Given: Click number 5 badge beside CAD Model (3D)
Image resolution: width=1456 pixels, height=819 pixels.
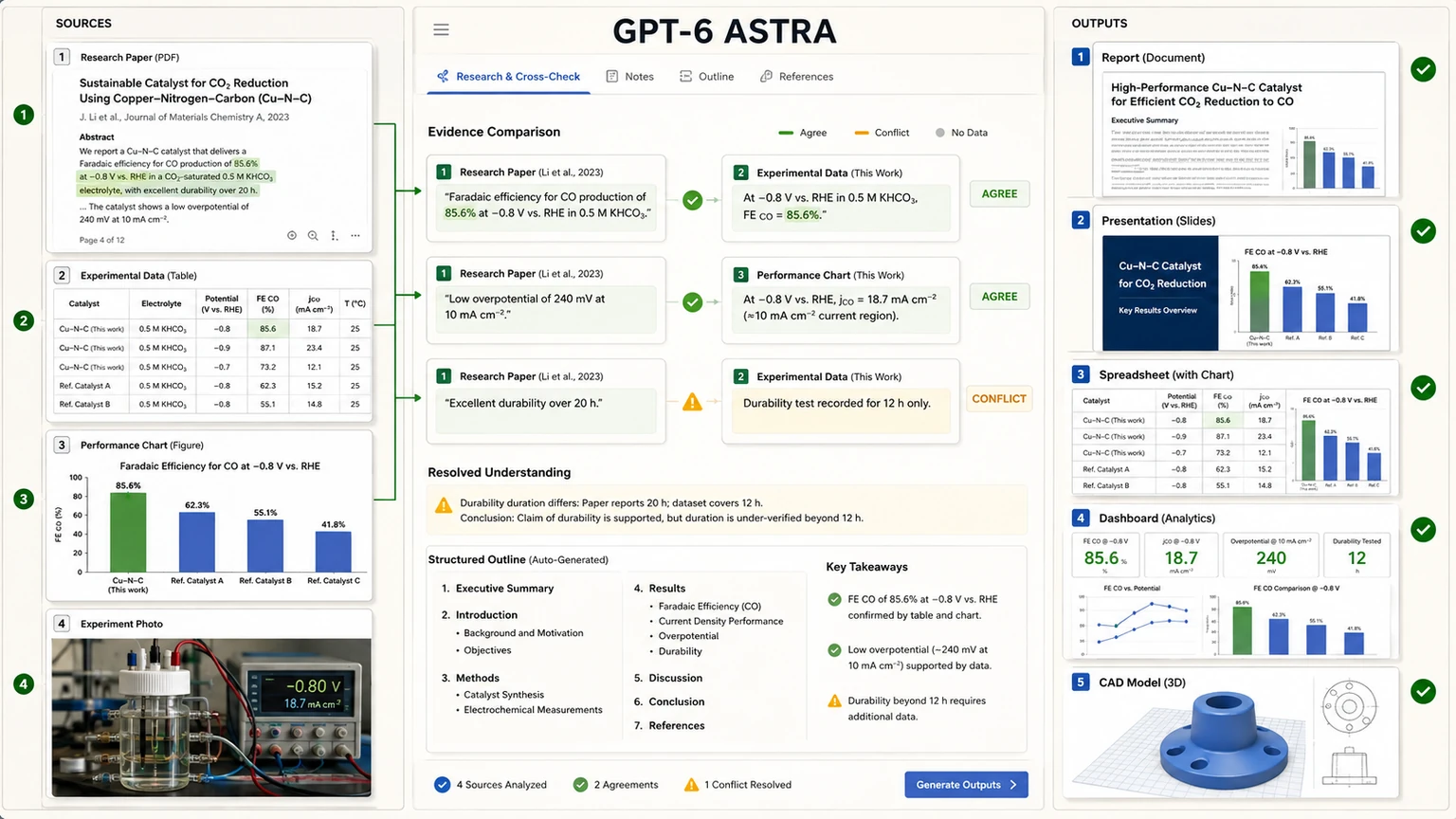Looking at the screenshot, I should tap(1080, 682).
